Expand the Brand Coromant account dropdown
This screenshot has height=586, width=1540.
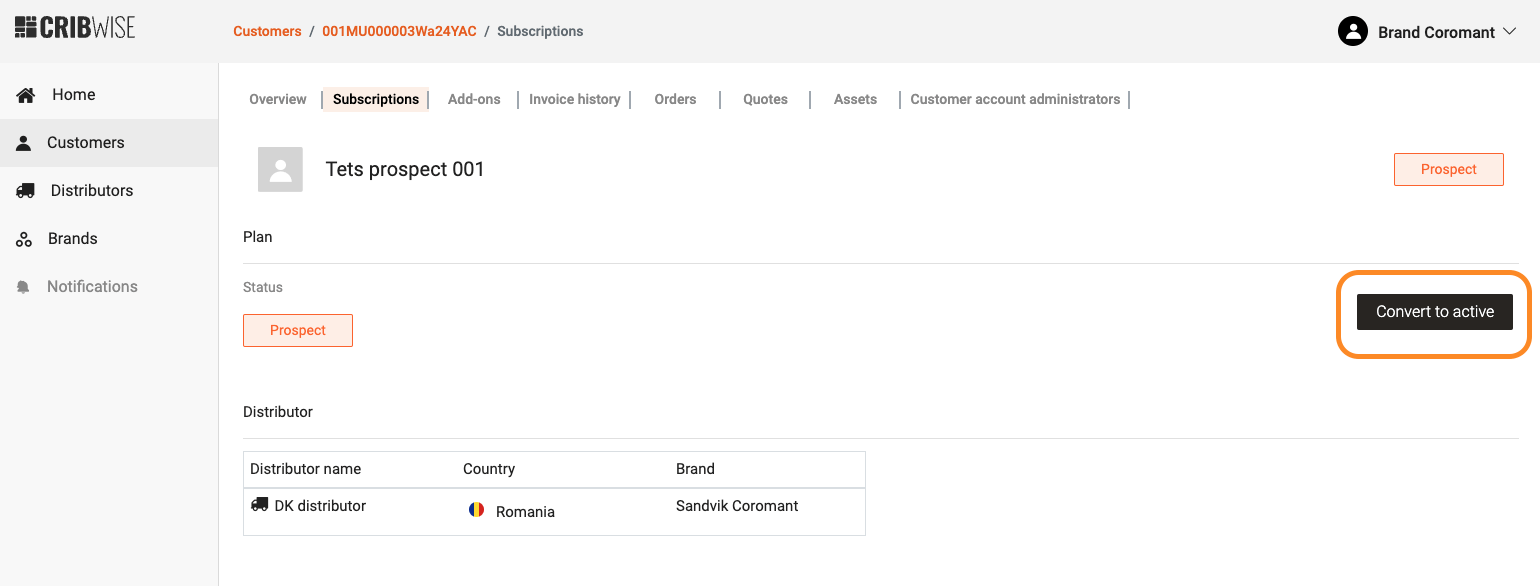[x=1510, y=32]
